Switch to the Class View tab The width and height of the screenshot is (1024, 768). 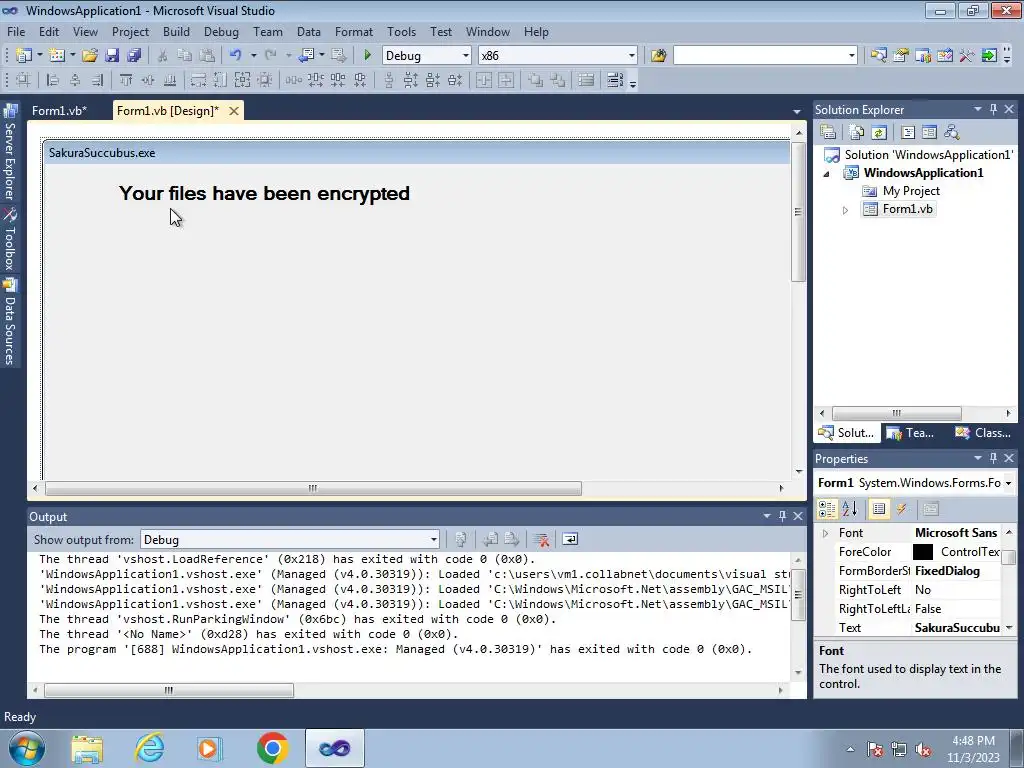pos(983,432)
